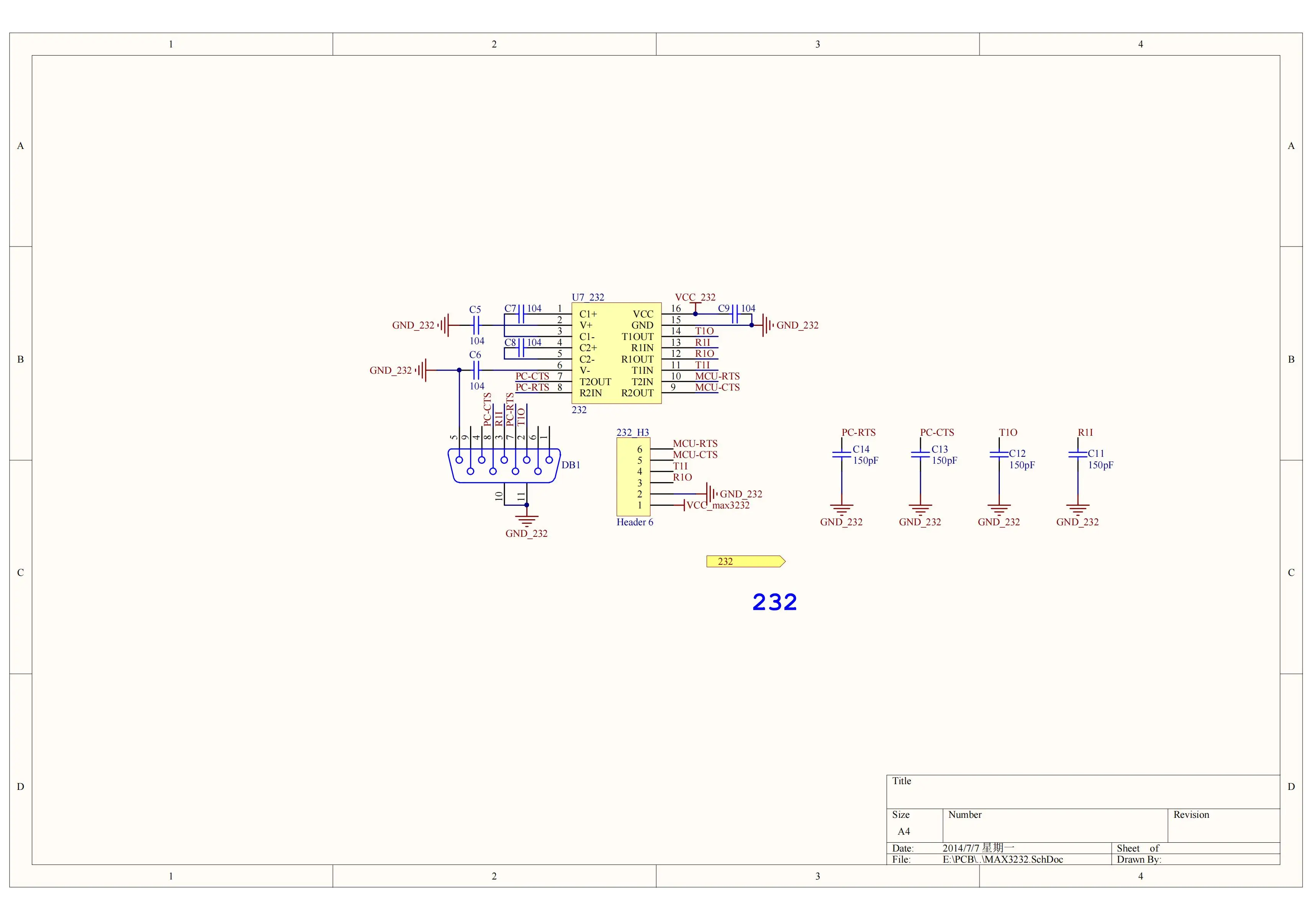The image size is (1316, 922).
Task: Click T2OUT pin name inside IC
Action: (596, 382)
